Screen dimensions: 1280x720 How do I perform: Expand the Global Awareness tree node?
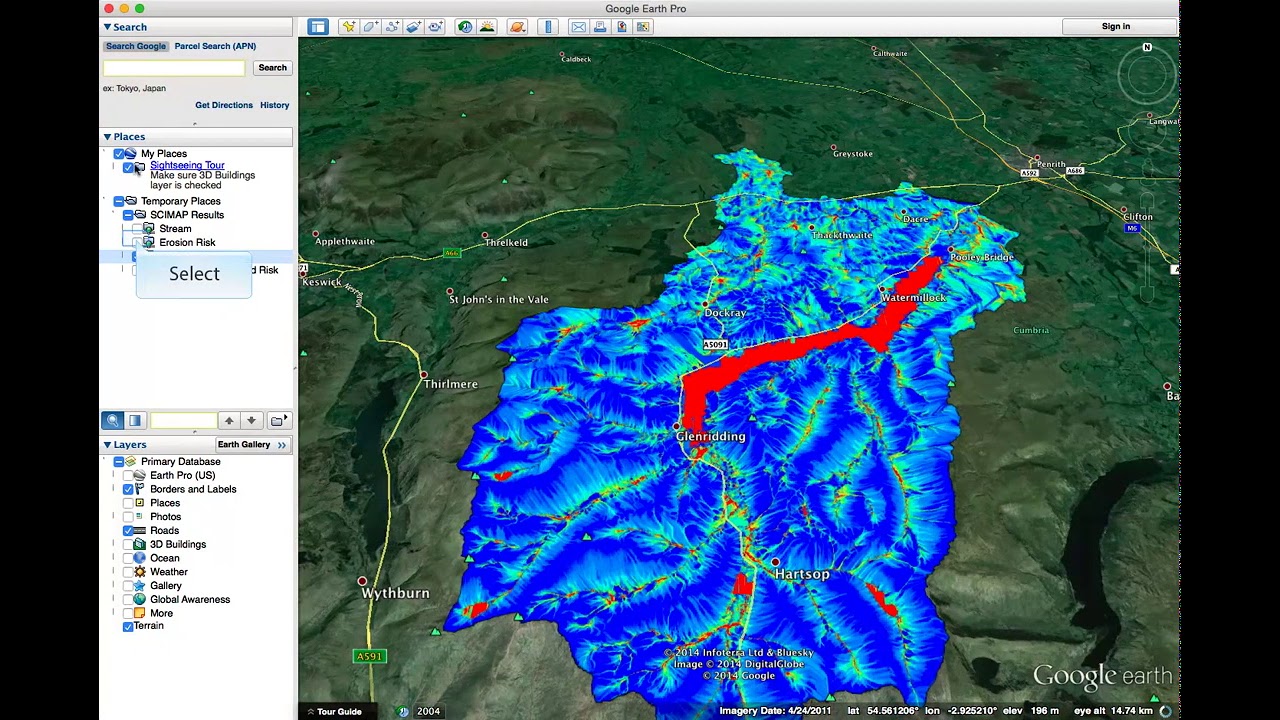pyautogui.click(x=113, y=600)
